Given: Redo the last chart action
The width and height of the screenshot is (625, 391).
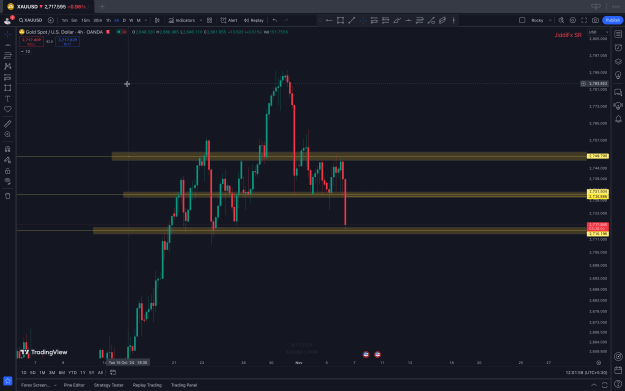Looking at the screenshot, I should coord(286,20).
